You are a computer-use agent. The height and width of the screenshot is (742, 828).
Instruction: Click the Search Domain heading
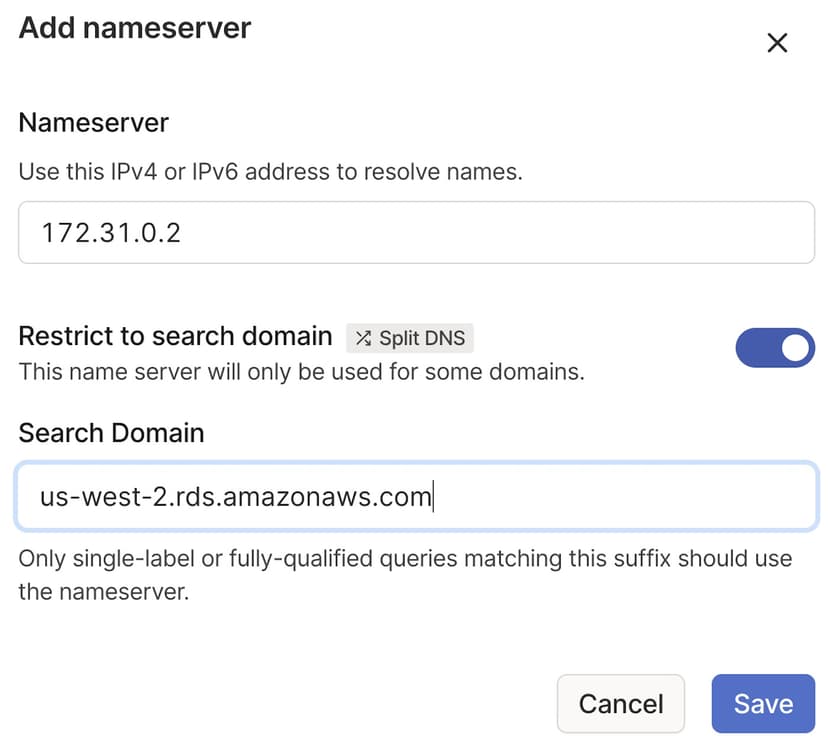[x=111, y=433]
